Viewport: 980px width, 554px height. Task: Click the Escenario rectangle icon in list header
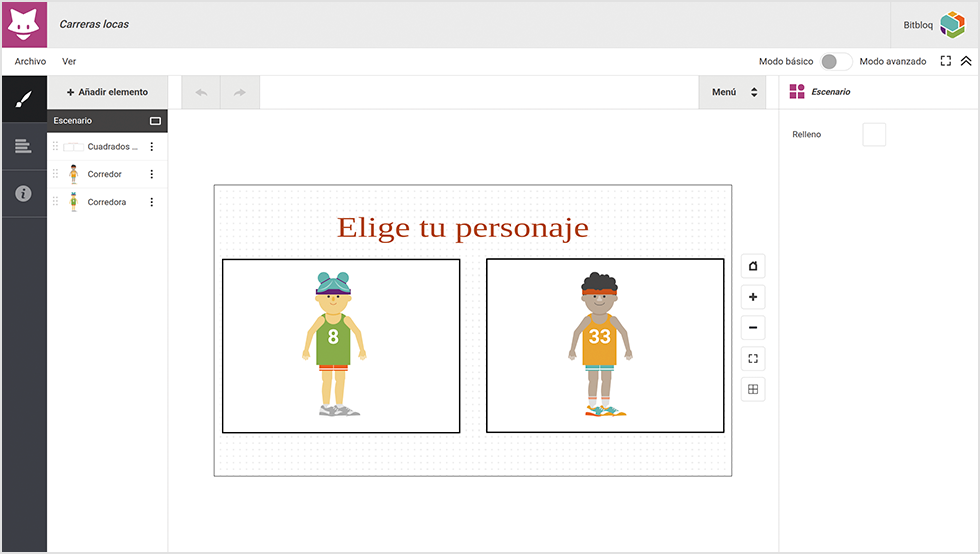(x=155, y=121)
